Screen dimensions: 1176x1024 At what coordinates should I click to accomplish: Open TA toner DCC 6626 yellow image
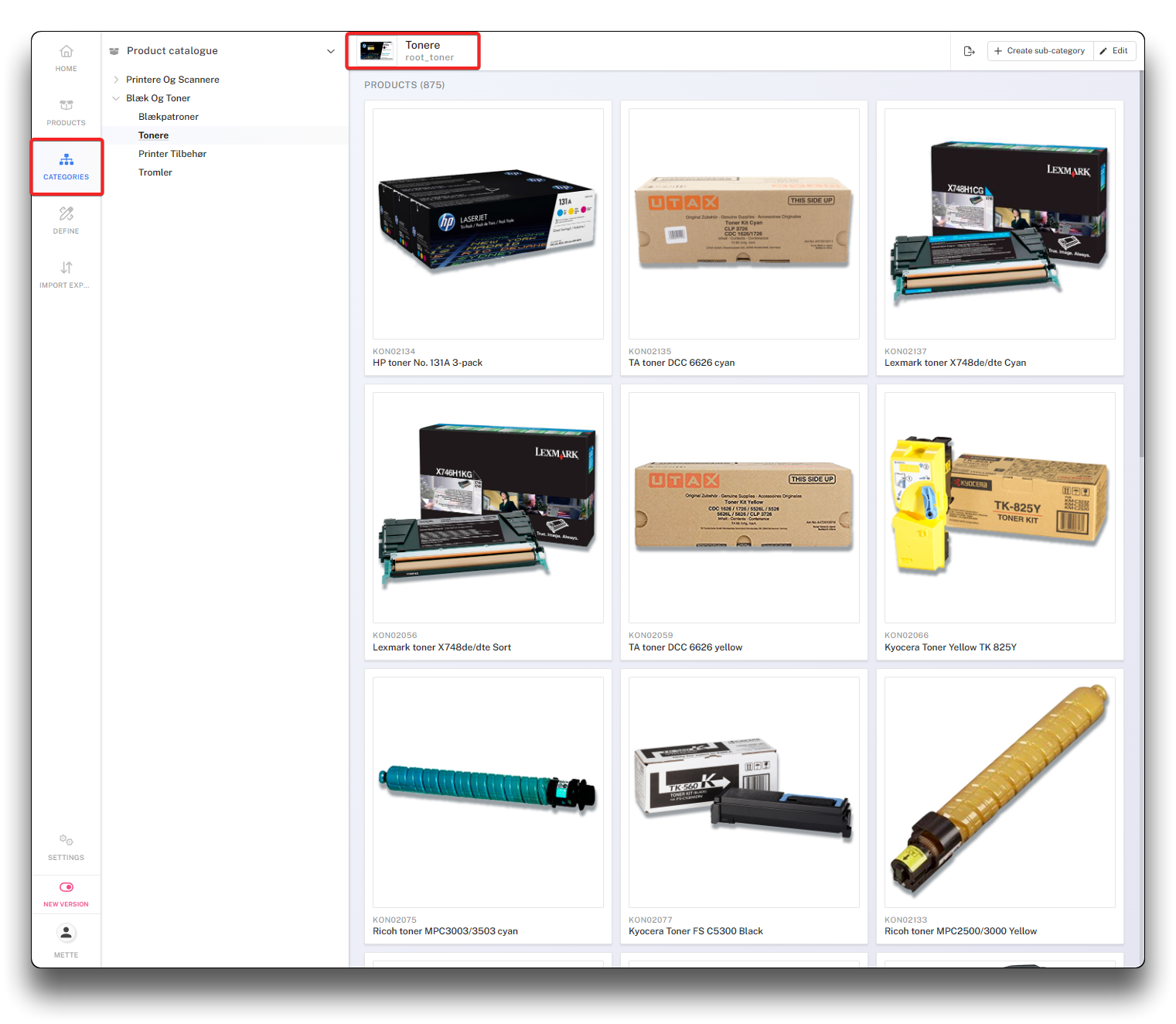(744, 507)
